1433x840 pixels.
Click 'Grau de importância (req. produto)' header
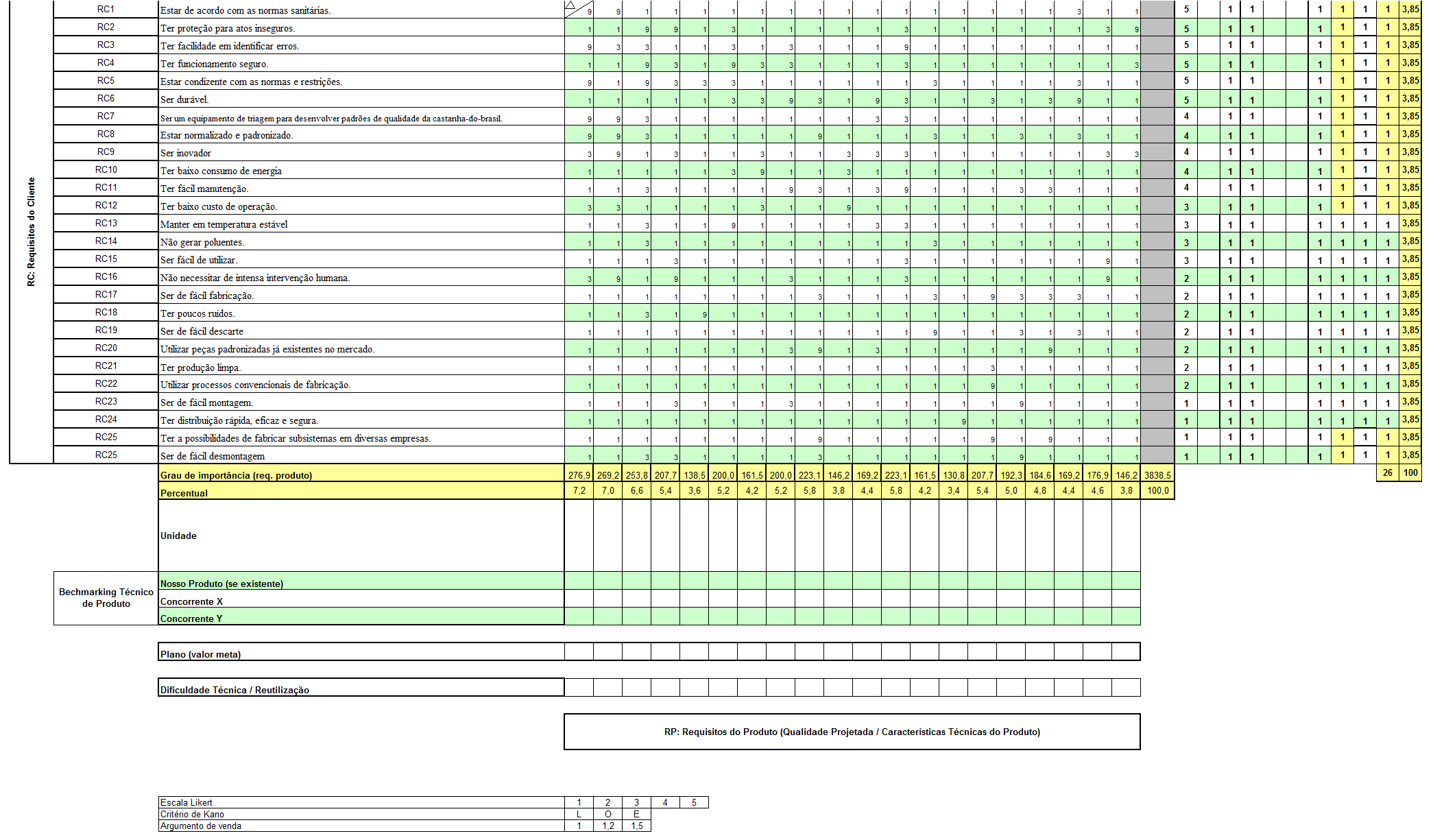361,473
